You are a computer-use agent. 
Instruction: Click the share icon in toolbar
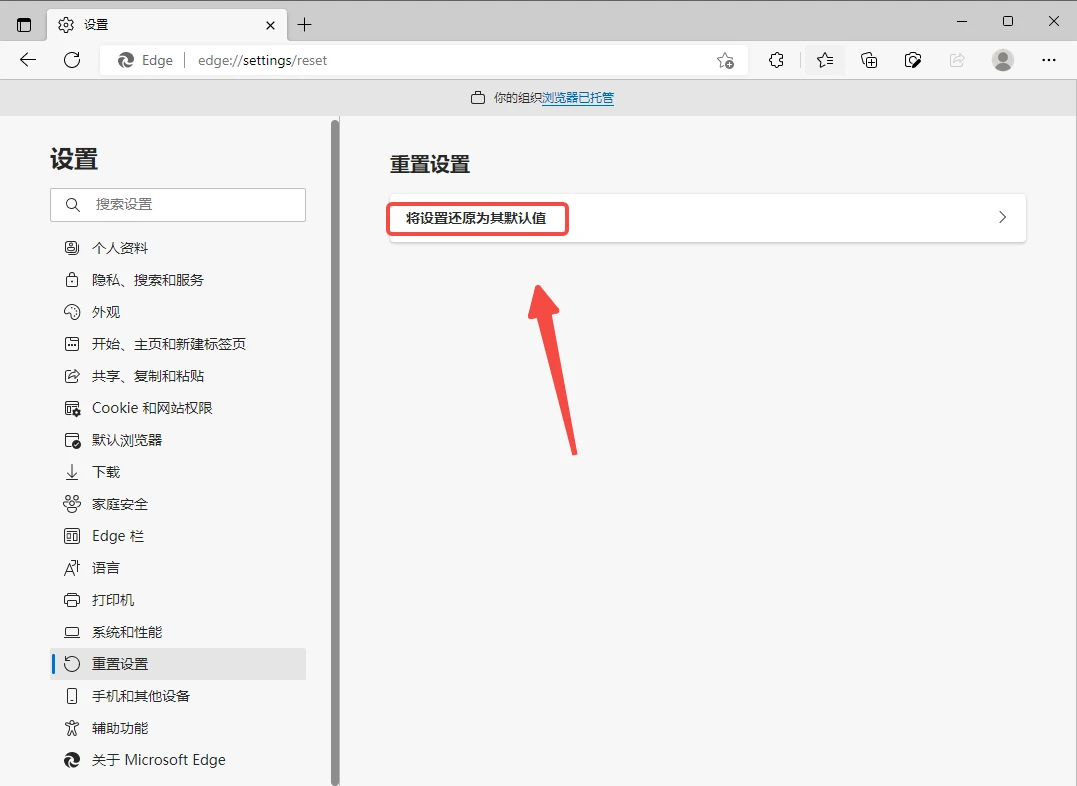coord(957,60)
